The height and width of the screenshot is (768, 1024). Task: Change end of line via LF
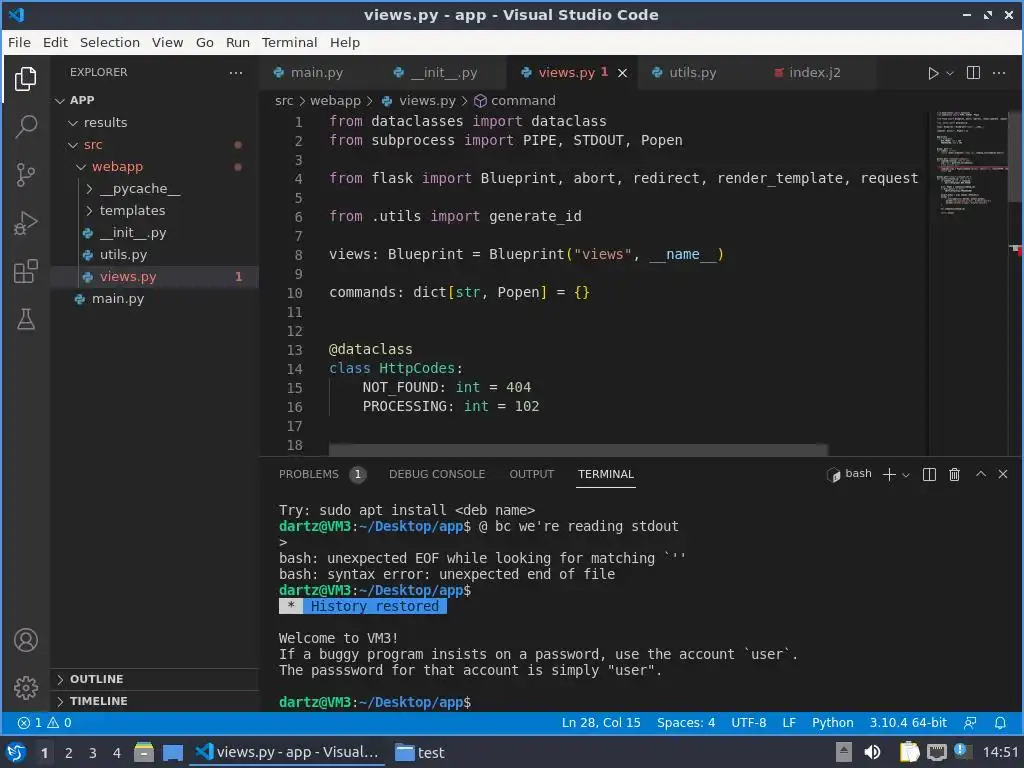[x=789, y=723]
